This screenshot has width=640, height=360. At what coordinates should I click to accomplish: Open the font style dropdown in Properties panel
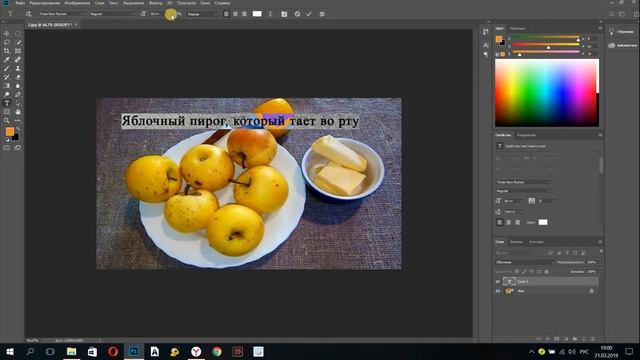coord(524,191)
